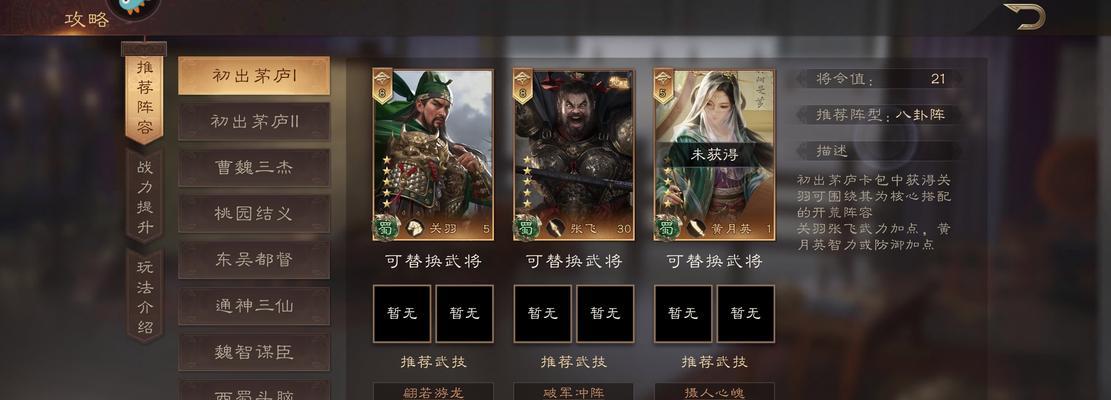Click the cost badge on 关羽 card
Screen dimensions: 1111x400
pyautogui.click(x=383, y=86)
